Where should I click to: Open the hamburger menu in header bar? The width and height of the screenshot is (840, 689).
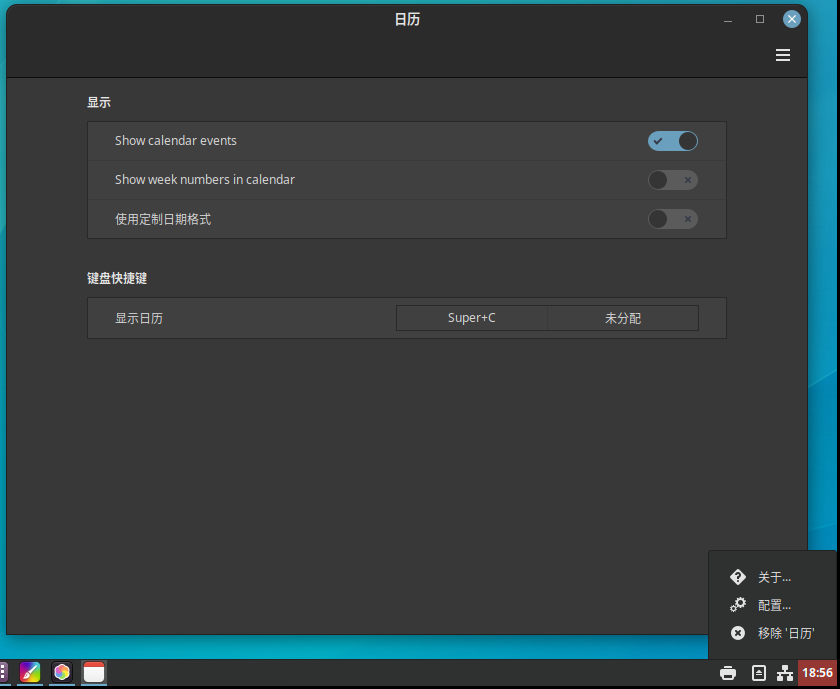point(783,55)
